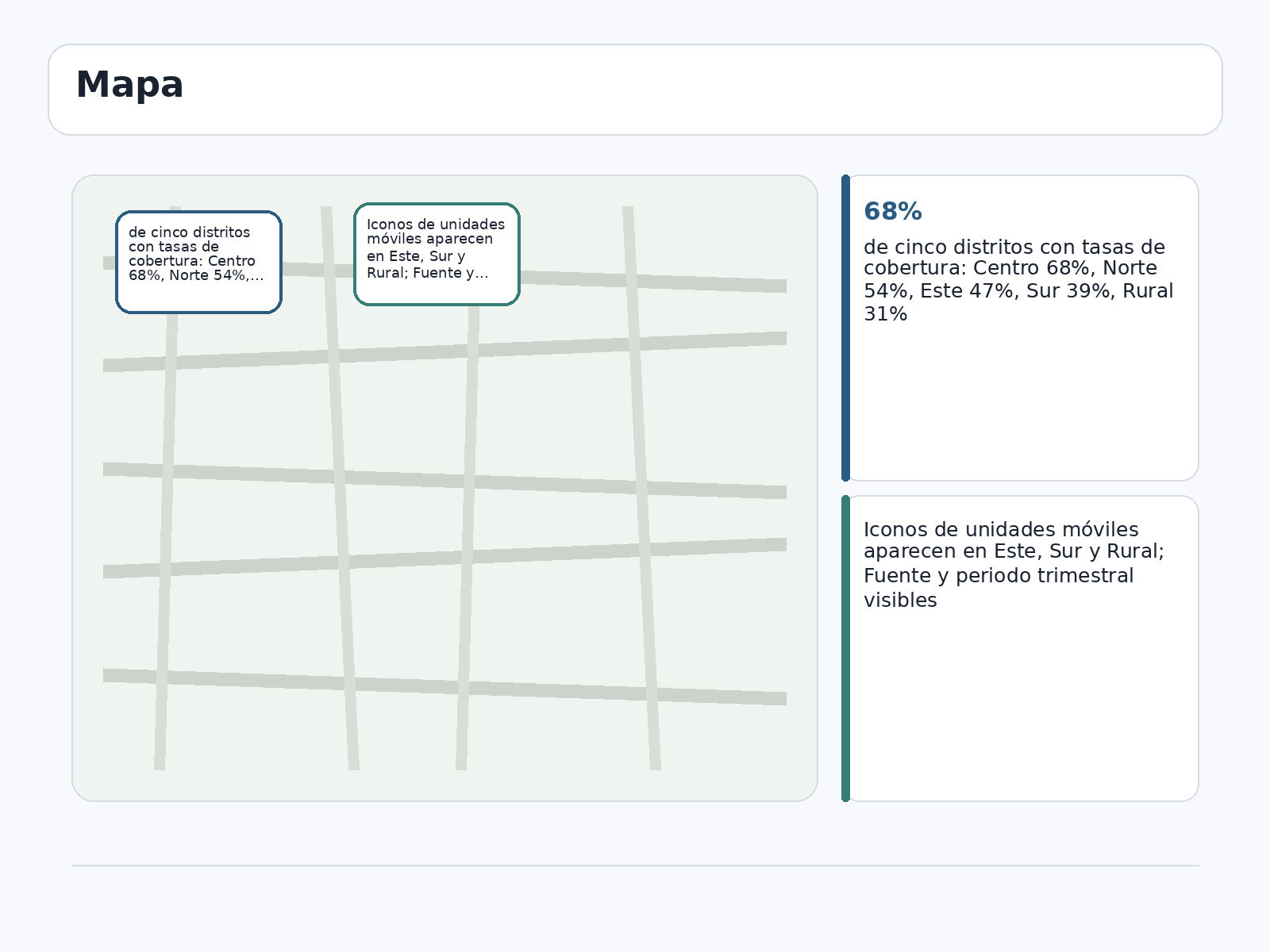
Task: Open the blue map callout about cinco distritos
Action: click(x=198, y=262)
